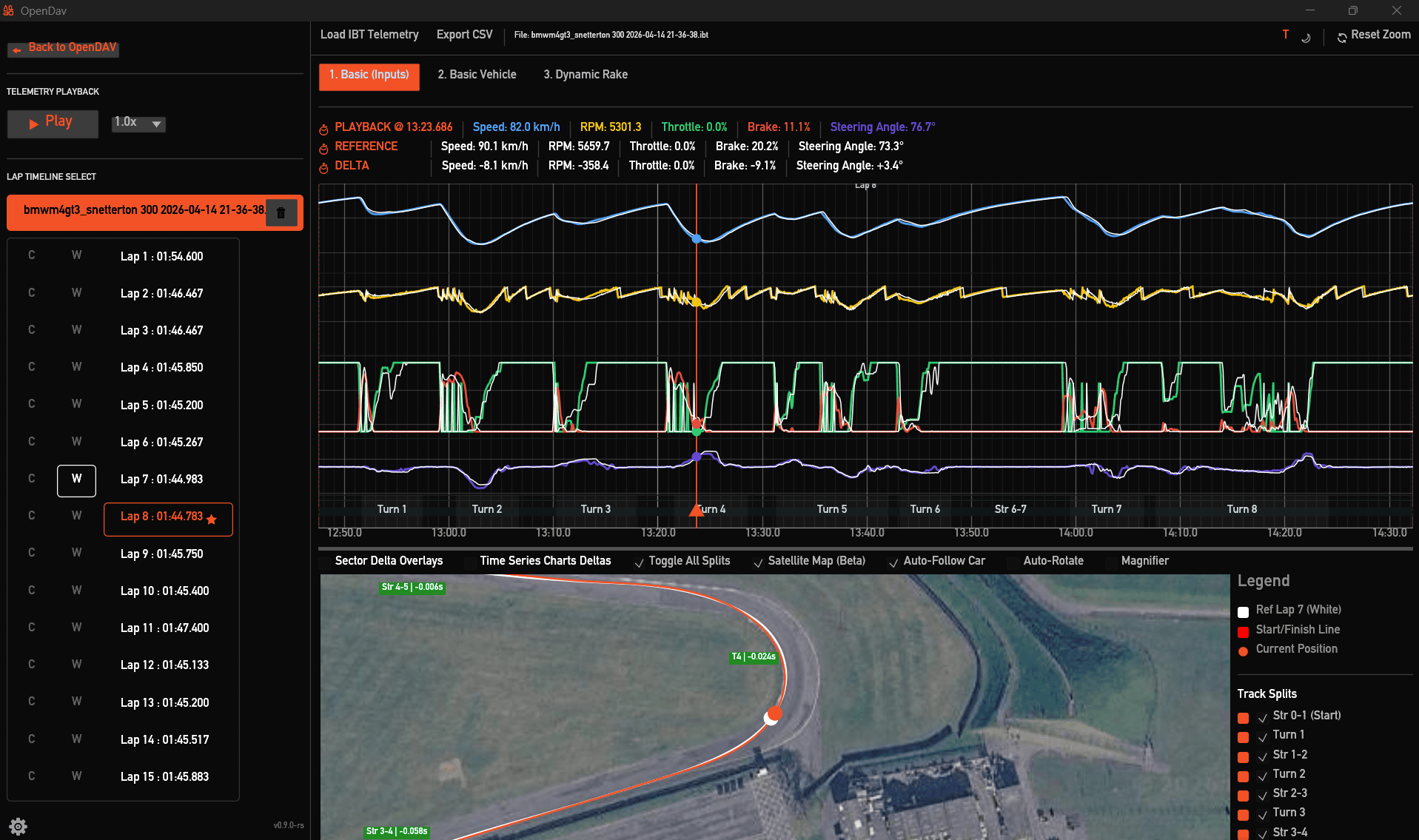The height and width of the screenshot is (840, 1419).
Task: Click the OpenDav app logo in the title bar
Action: (8, 10)
